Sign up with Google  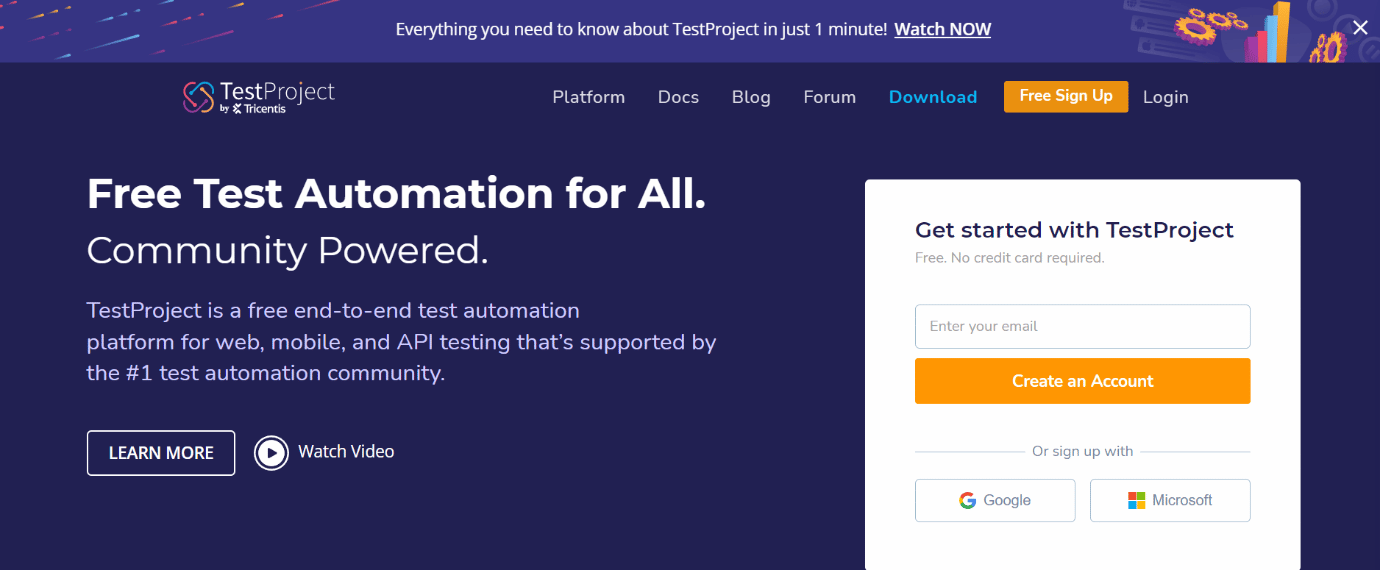(995, 500)
